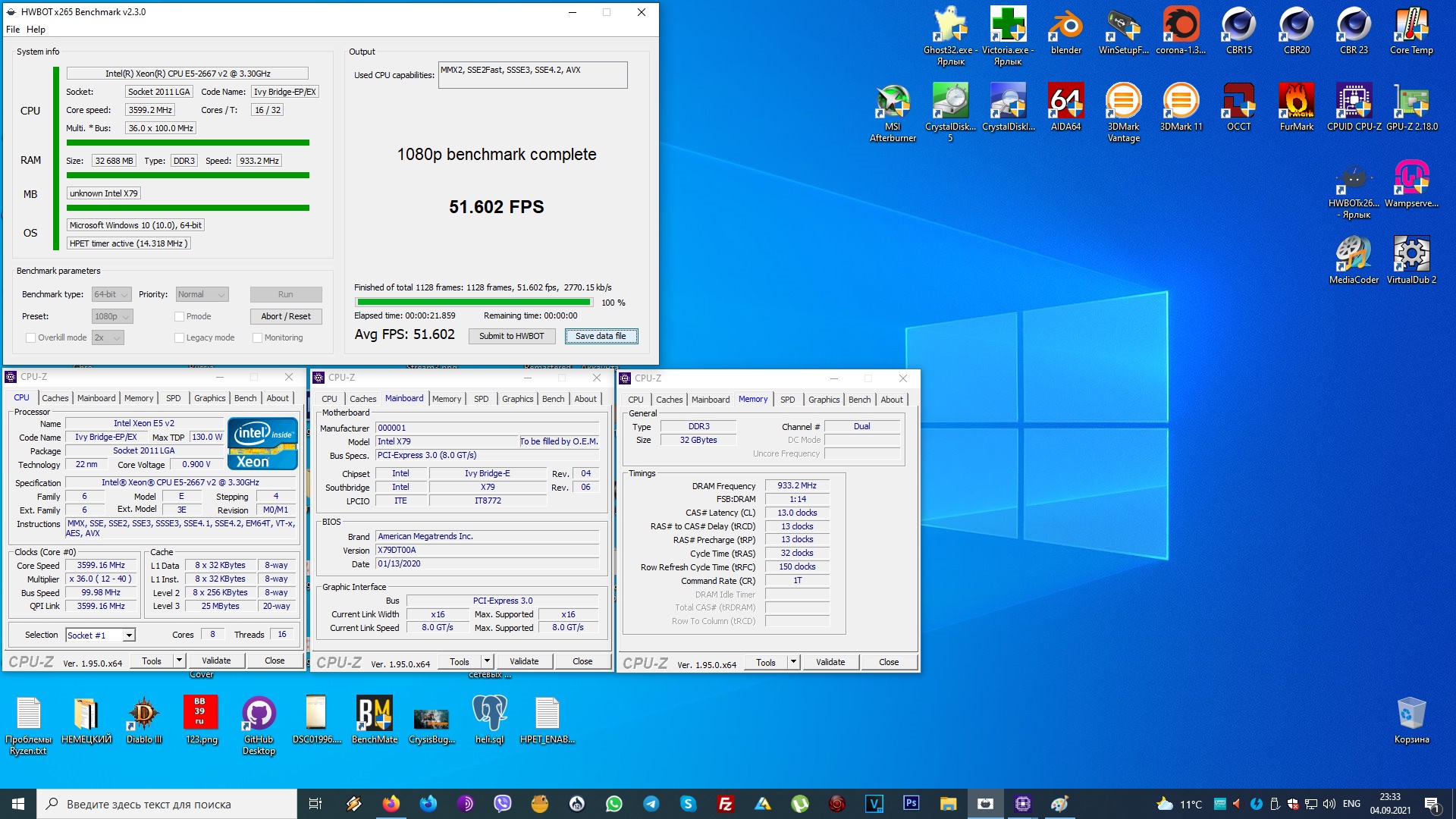Open the blender desktop shortcut
The height and width of the screenshot is (819, 1456).
coord(1065,30)
